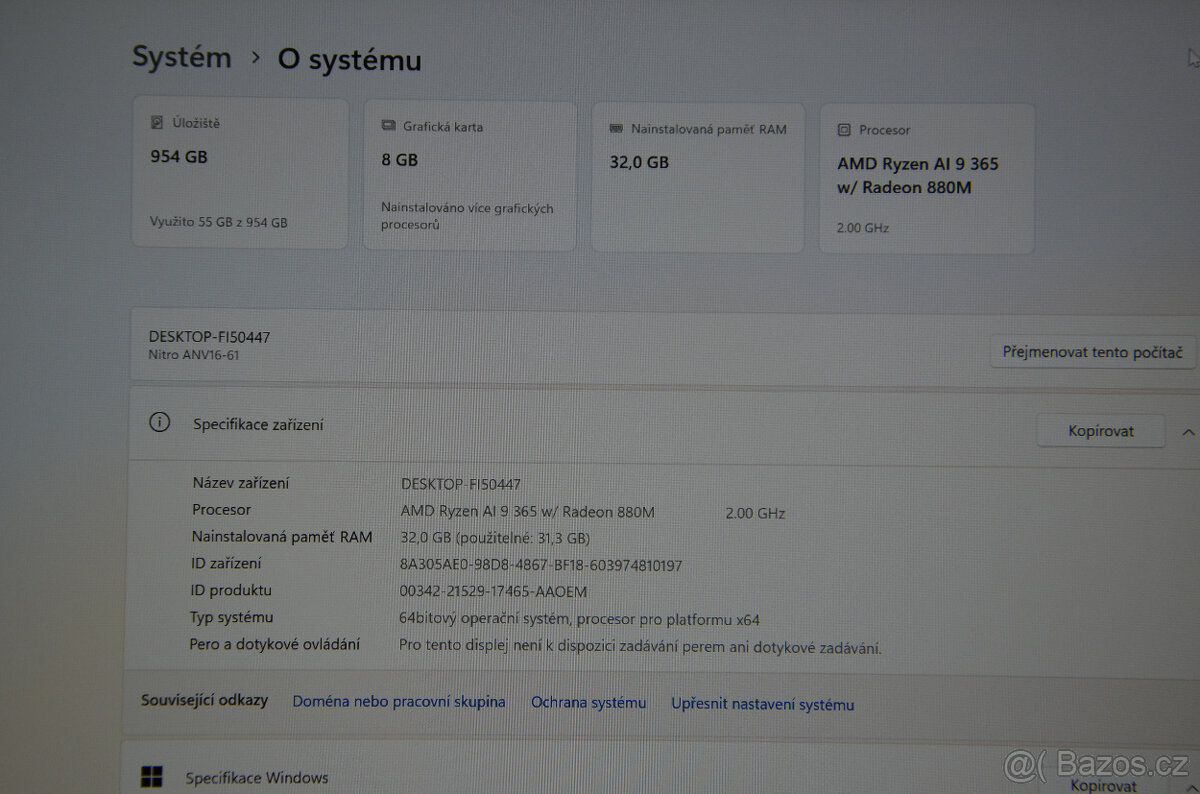Open Upřesnit nastavení systému
The image size is (1200, 794).
click(762, 704)
